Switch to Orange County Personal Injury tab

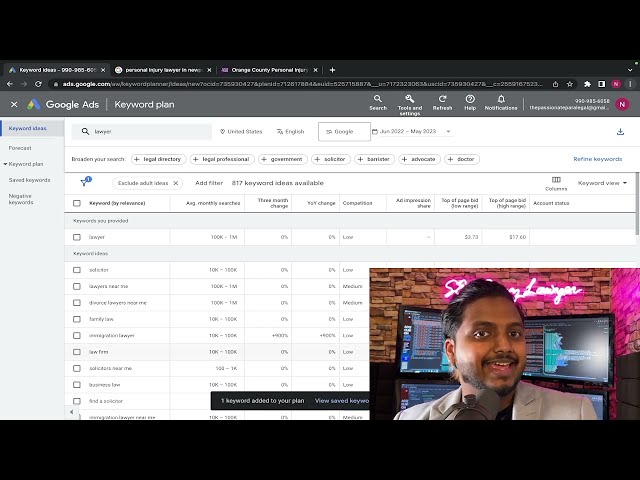click(269, 70)
